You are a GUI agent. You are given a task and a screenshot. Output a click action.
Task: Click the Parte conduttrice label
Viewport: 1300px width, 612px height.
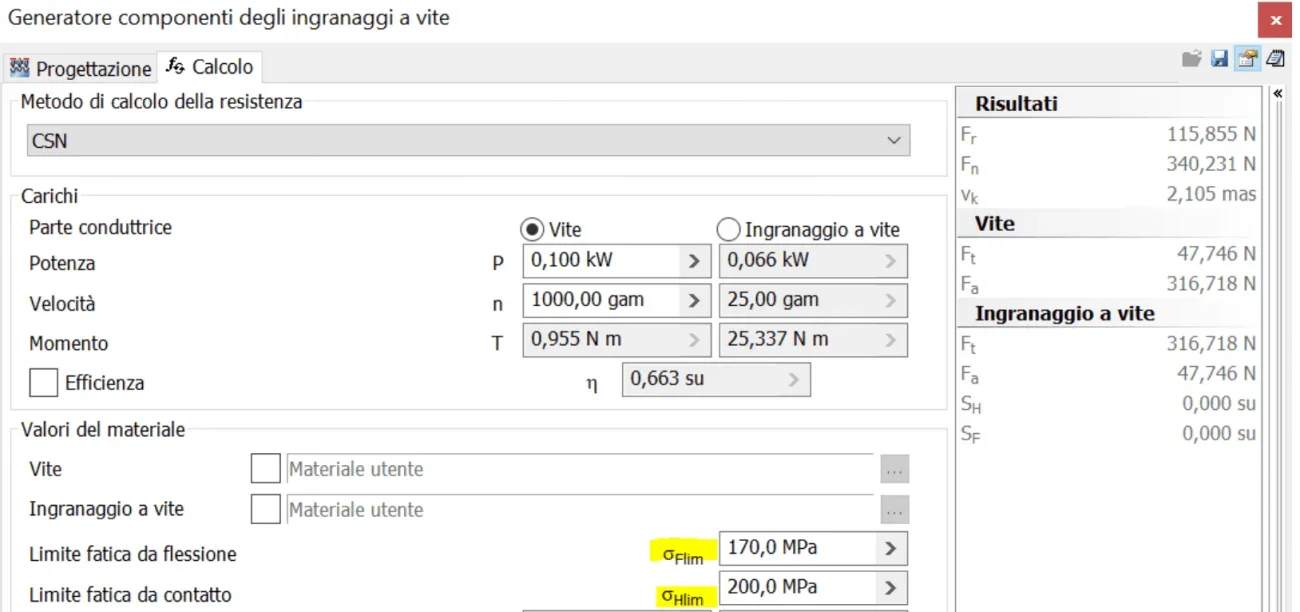(x=100, y=228)
